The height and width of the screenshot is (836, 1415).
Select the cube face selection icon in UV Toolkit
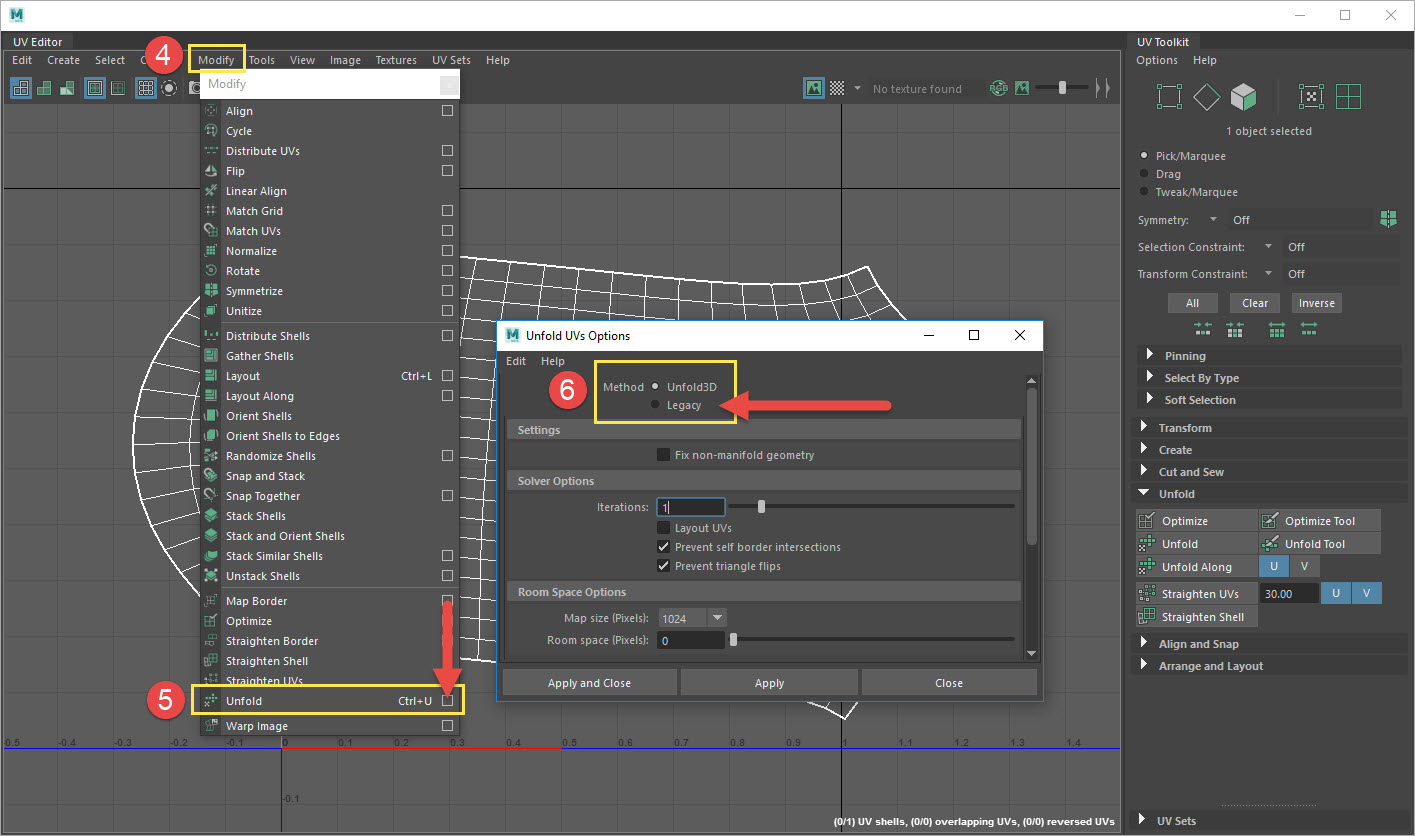(1244, 97)
